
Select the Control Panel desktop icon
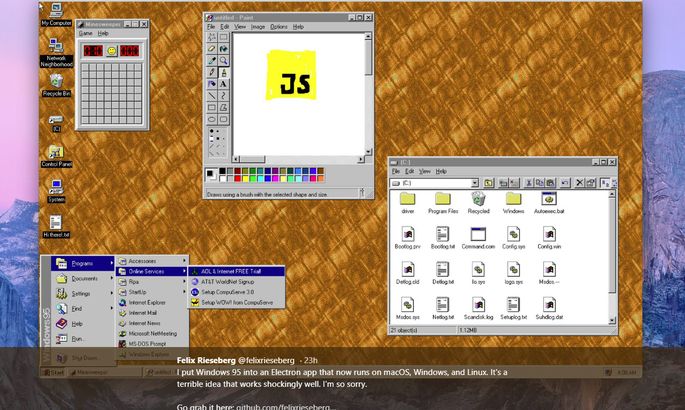pyautogui.click(x=56, y=156)
